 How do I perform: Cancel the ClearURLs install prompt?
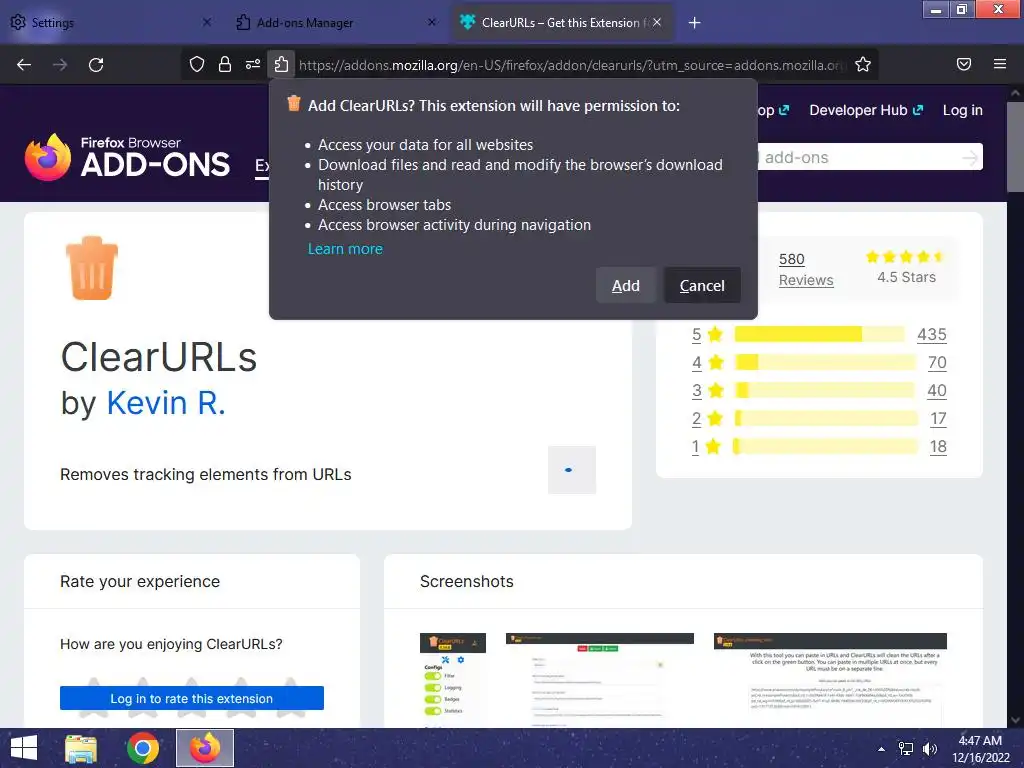(x=702, y=285)
